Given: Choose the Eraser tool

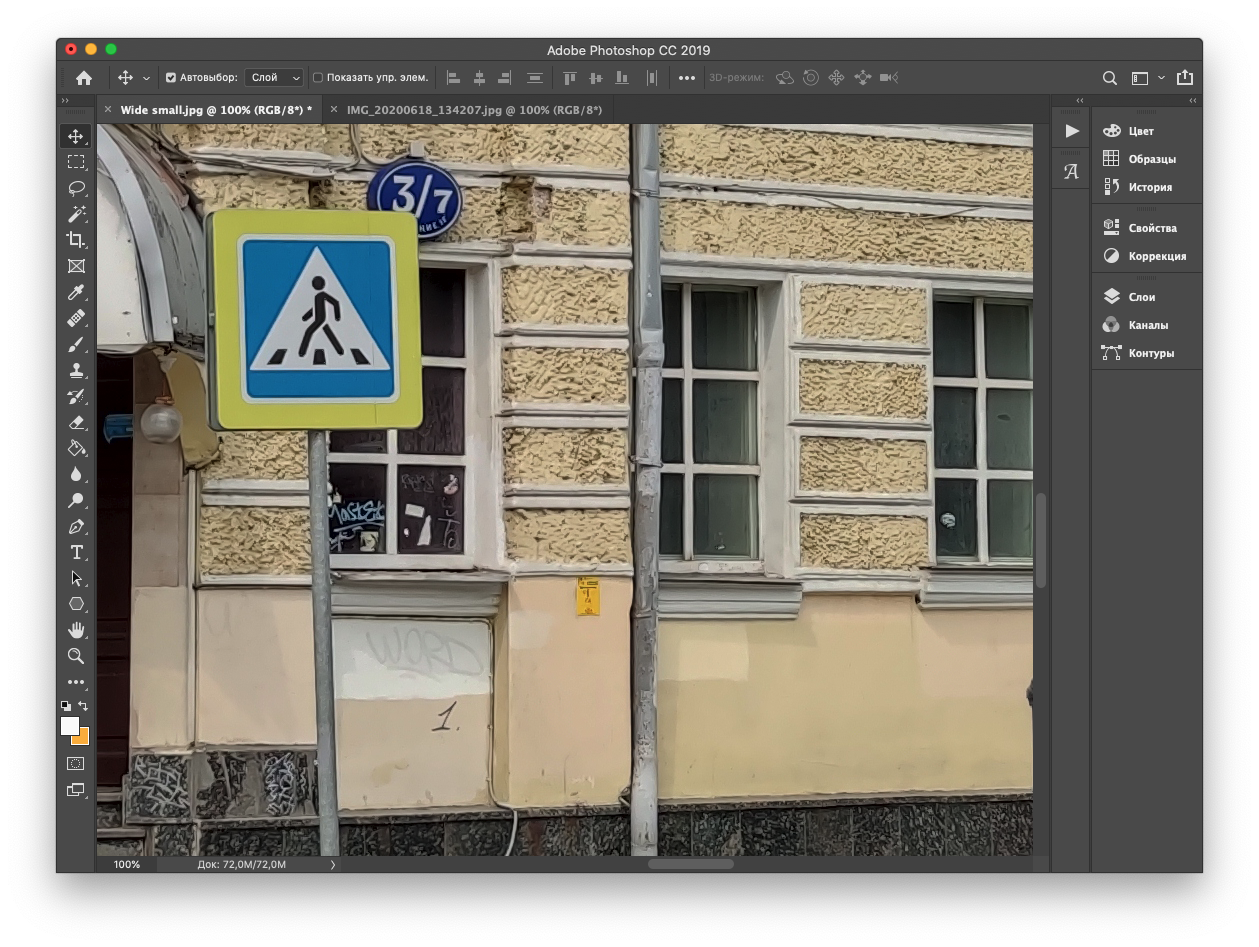Looking at the screenshot, I should point(76,422).
